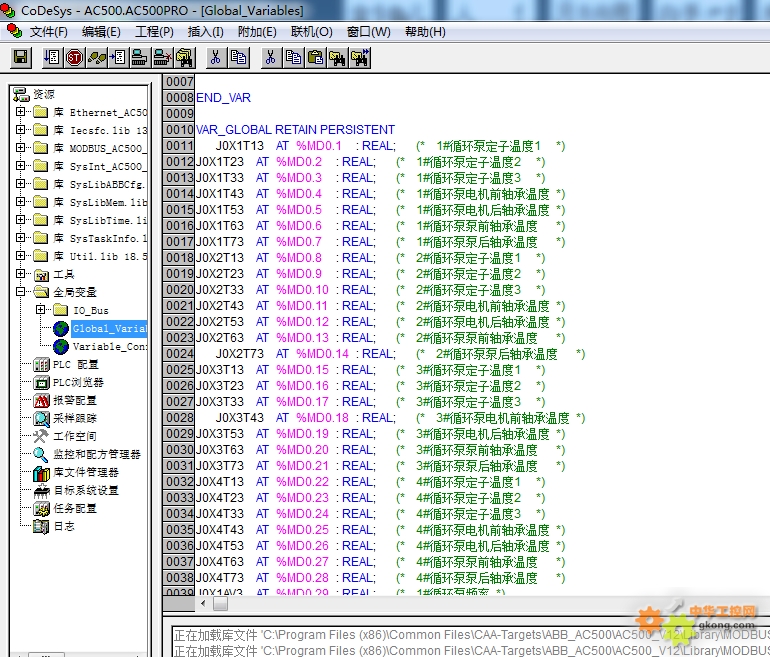Viewport: 770px width, 657px height.
Task: Click the 日志 log icon in tree
Action: 41,526
